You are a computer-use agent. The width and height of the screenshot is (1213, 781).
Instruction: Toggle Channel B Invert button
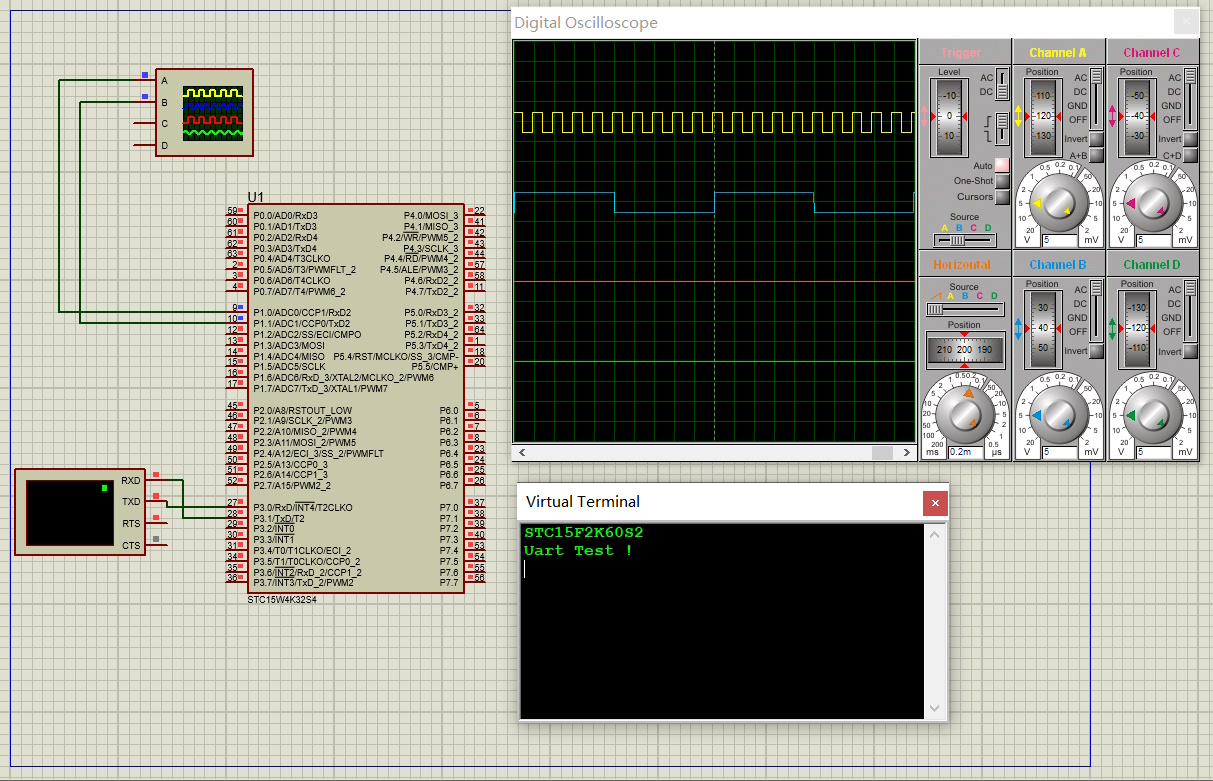pos(1097,351)
